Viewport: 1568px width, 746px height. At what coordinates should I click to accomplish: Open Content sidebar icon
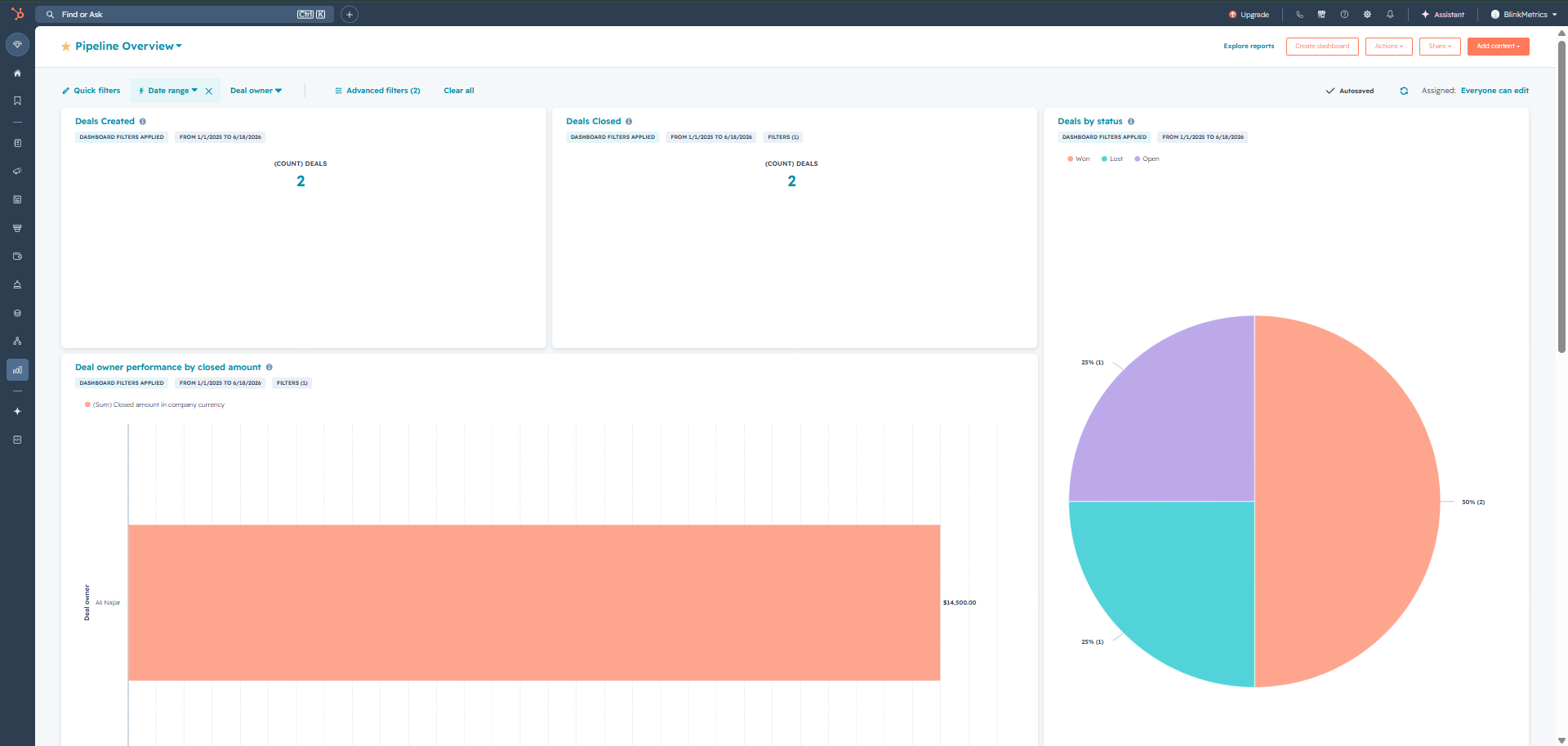coord(17,199)
